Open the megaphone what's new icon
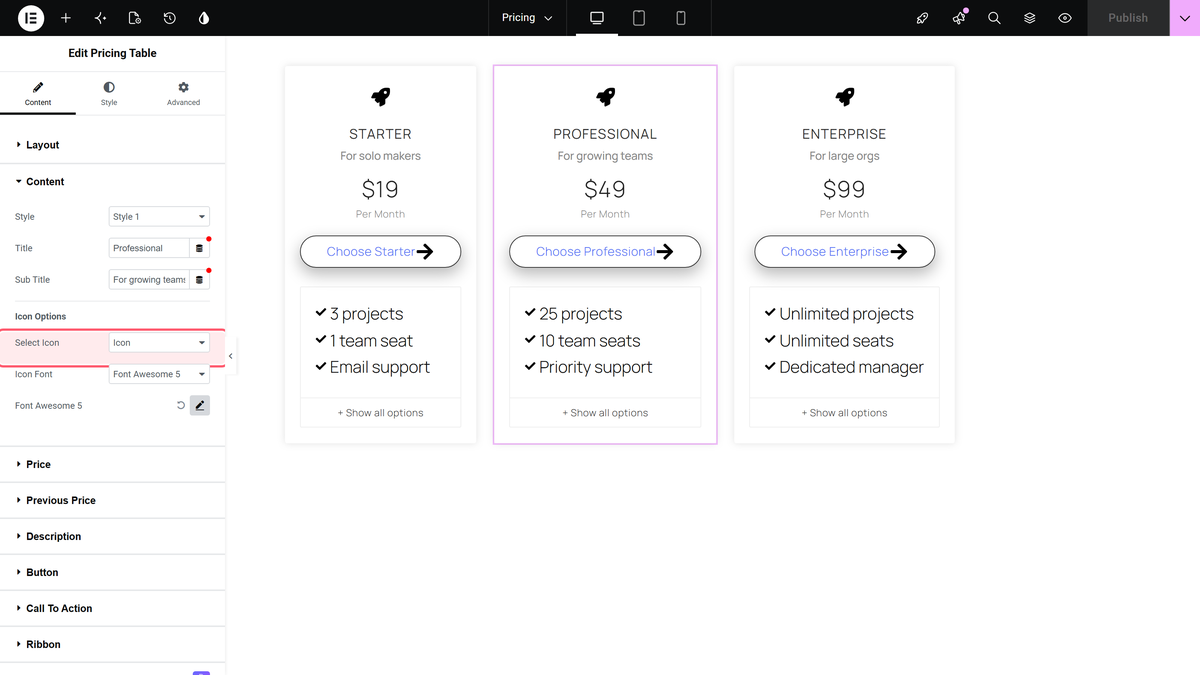This screenshot has width=1200, height=675. tap(959, 18)
